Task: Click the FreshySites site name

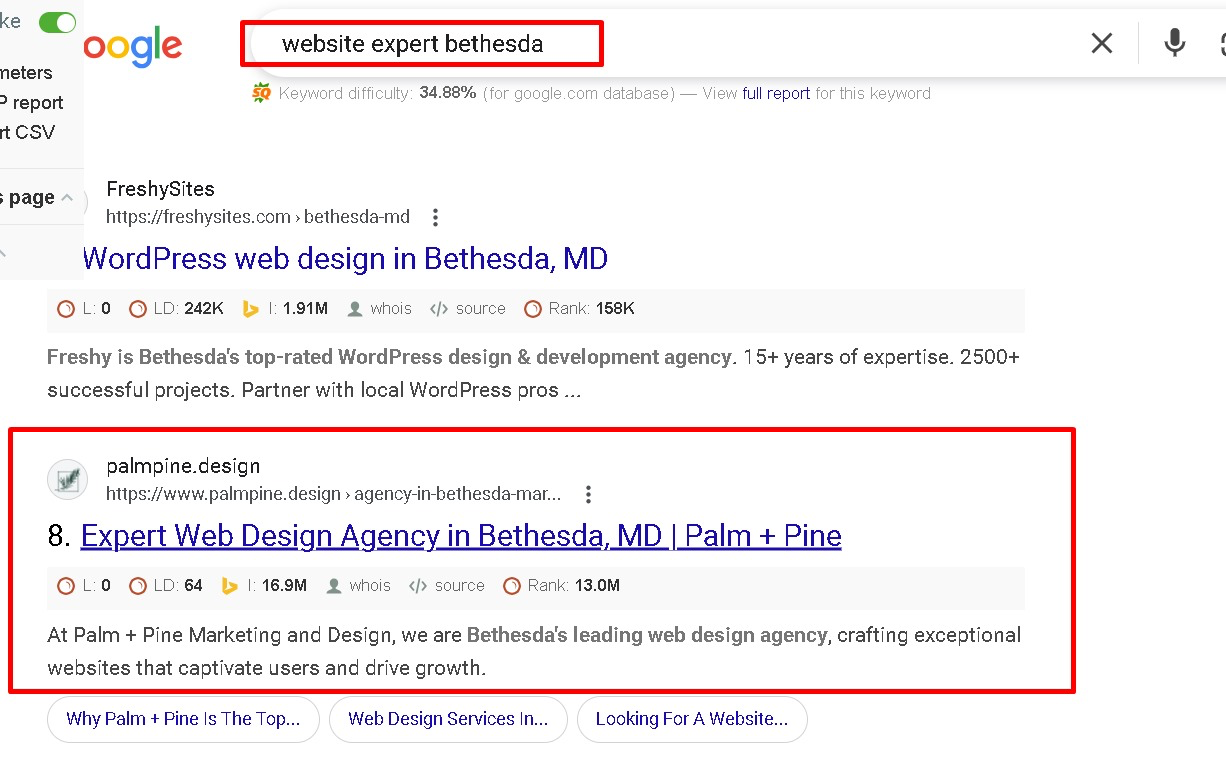Action: [x=160, y=189]
